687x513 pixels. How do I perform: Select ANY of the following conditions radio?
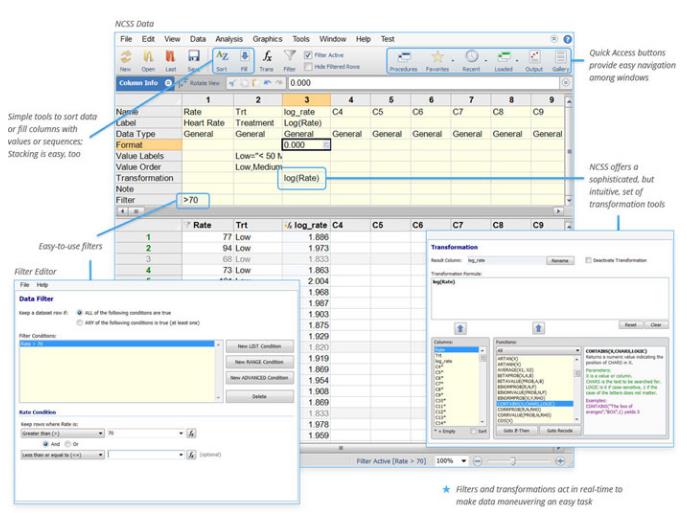coord(79,323)
